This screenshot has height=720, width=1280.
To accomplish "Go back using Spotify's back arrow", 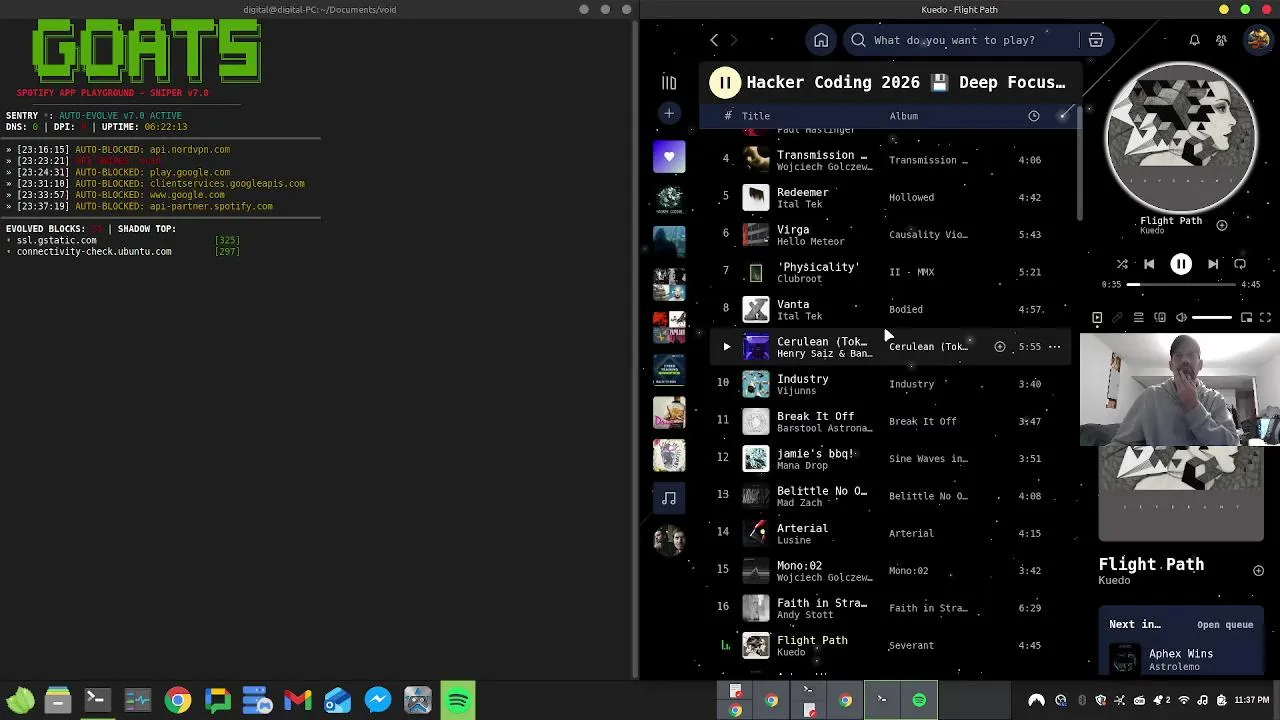I will (714, 40).
